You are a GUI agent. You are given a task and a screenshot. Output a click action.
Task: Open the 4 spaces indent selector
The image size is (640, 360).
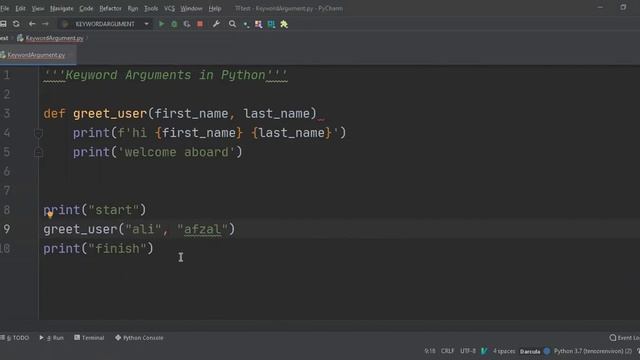point(504,351)
